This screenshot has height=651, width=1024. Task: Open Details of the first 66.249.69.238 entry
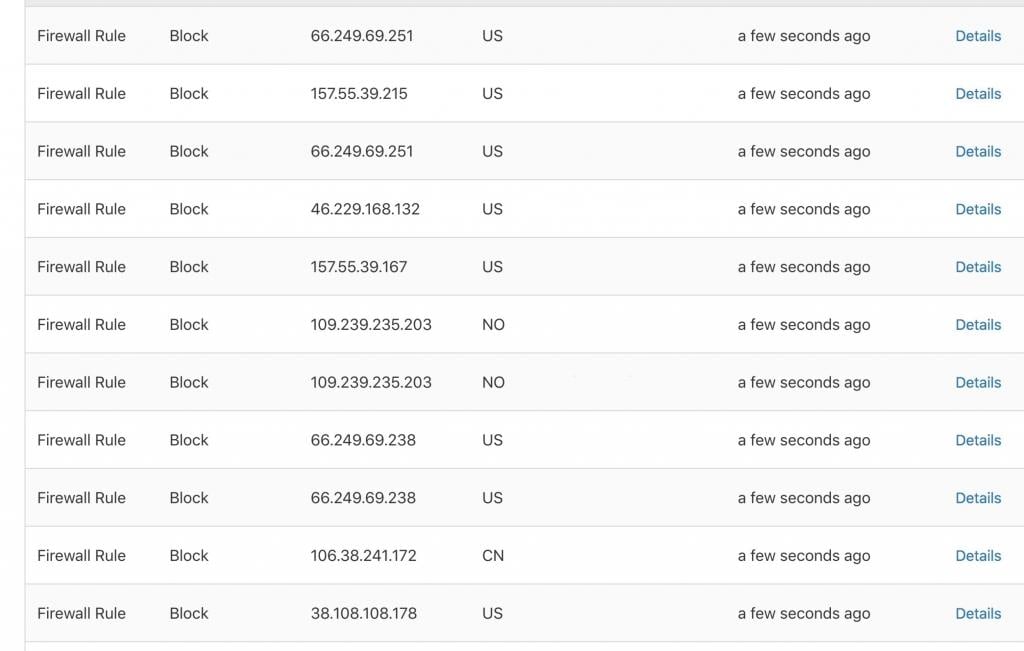(978, 440)
